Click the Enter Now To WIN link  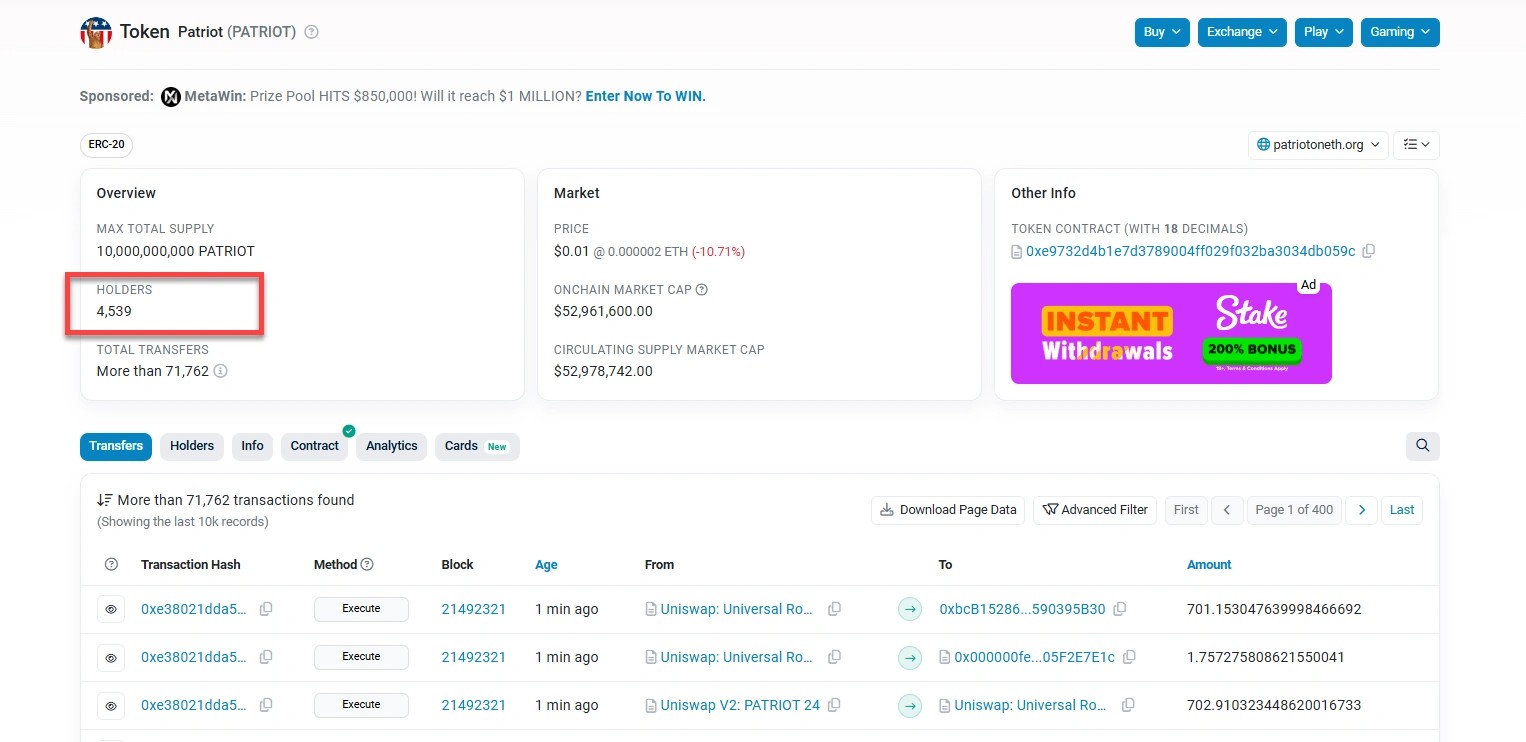click(x=645, y=96)
